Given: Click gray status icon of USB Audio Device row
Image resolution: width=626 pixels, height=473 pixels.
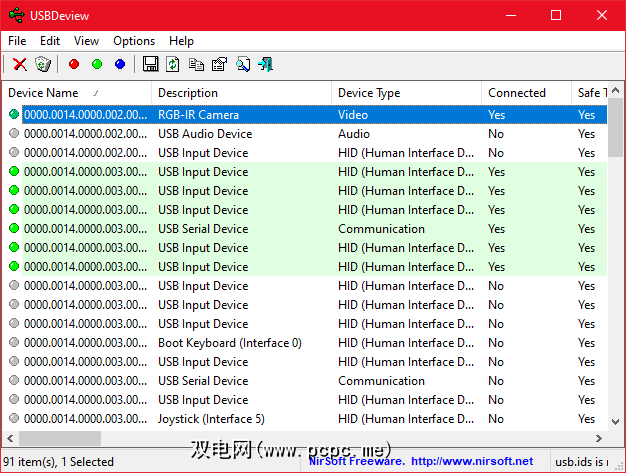Looking at the screenshot, I should click(14, 133).
